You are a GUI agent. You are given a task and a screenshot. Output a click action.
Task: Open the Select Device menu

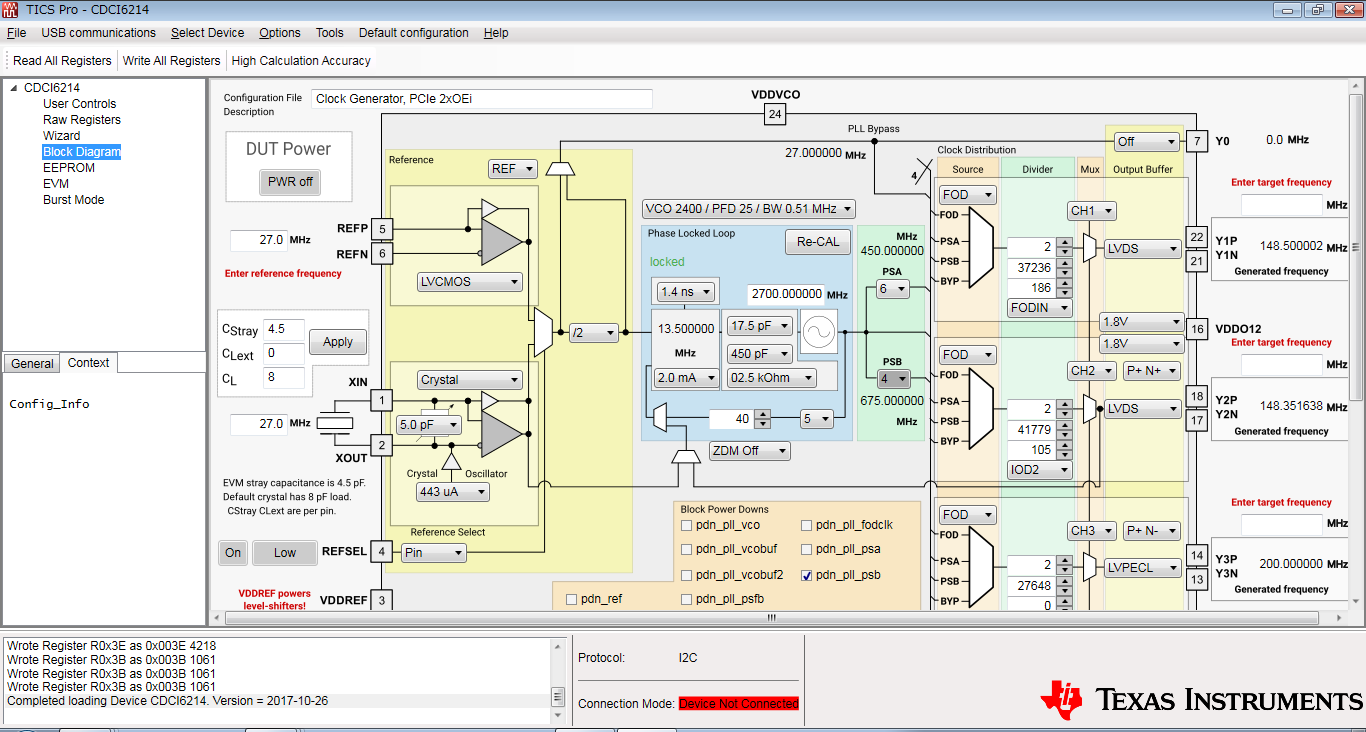[207, 33]
